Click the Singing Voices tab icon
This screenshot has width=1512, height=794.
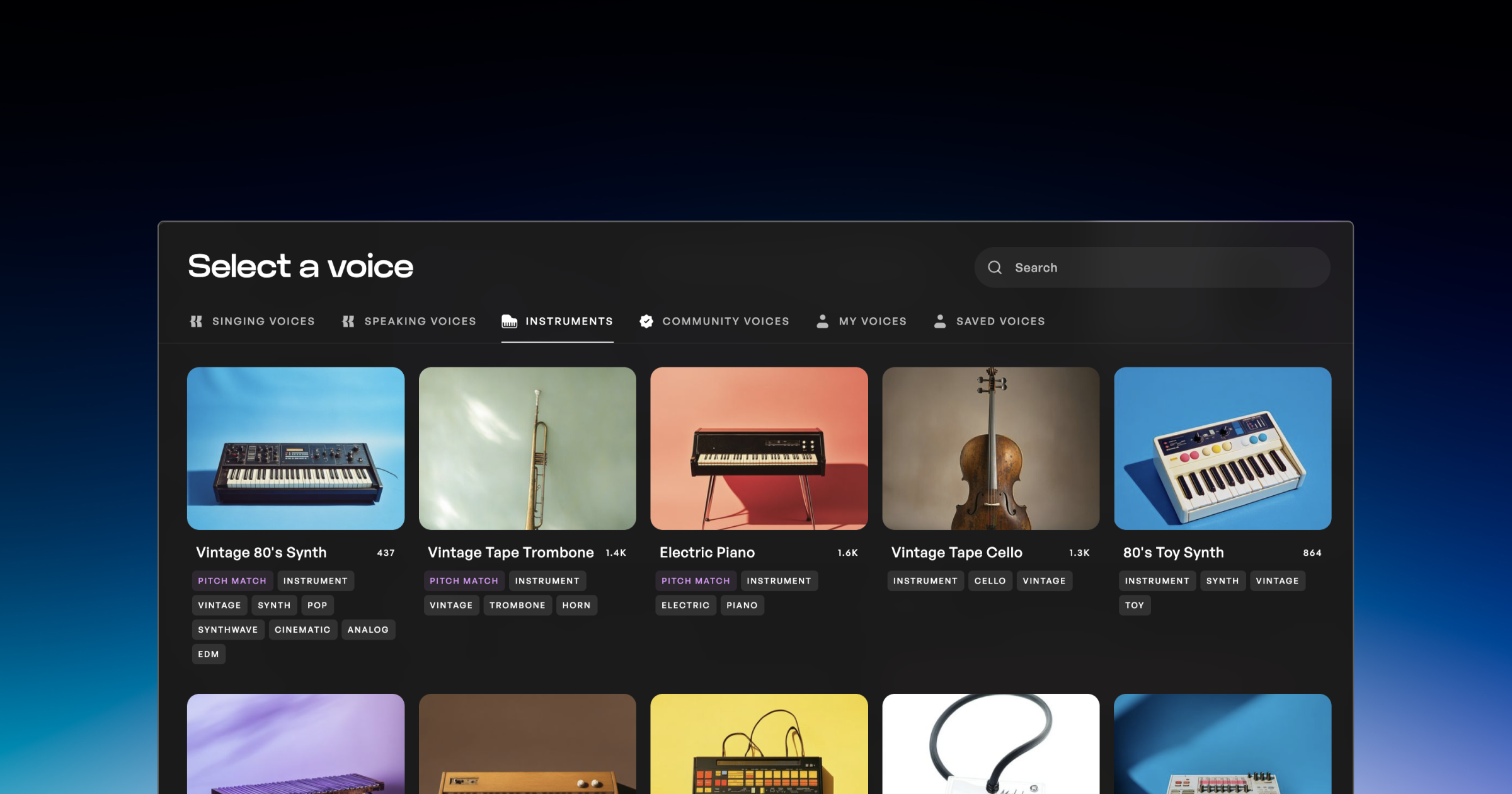[x=196, y=321]
